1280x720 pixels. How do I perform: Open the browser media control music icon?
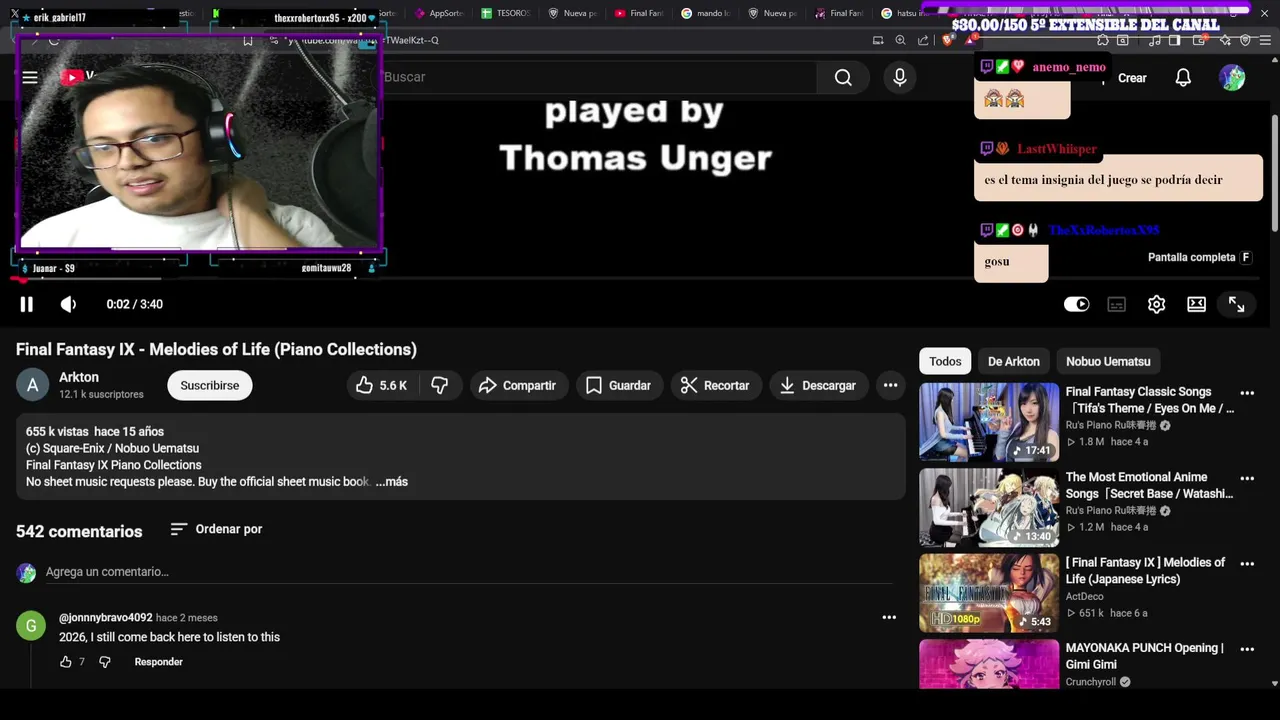point(1155,40)
